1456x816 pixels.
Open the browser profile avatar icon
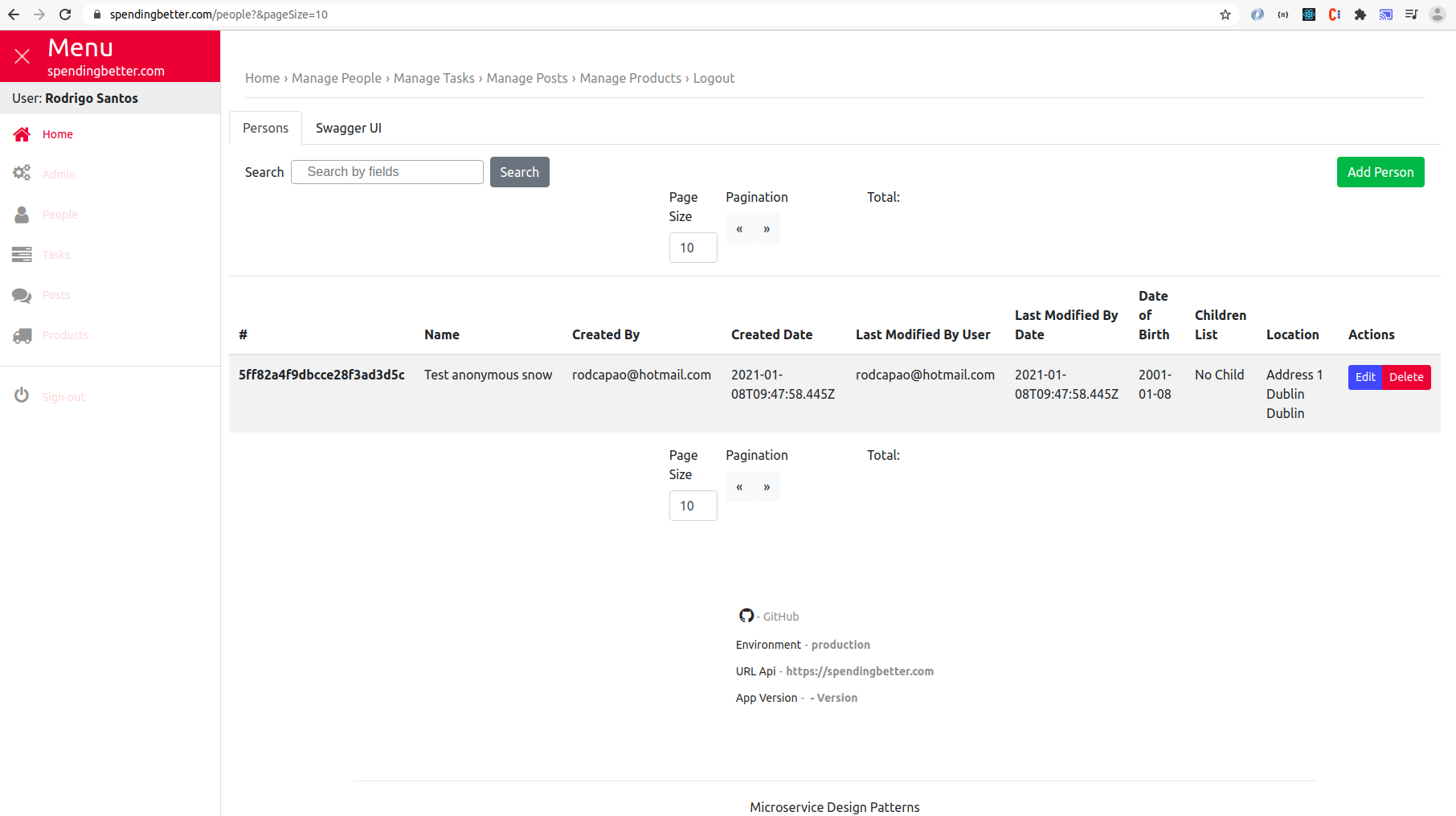click(1438, 14)
